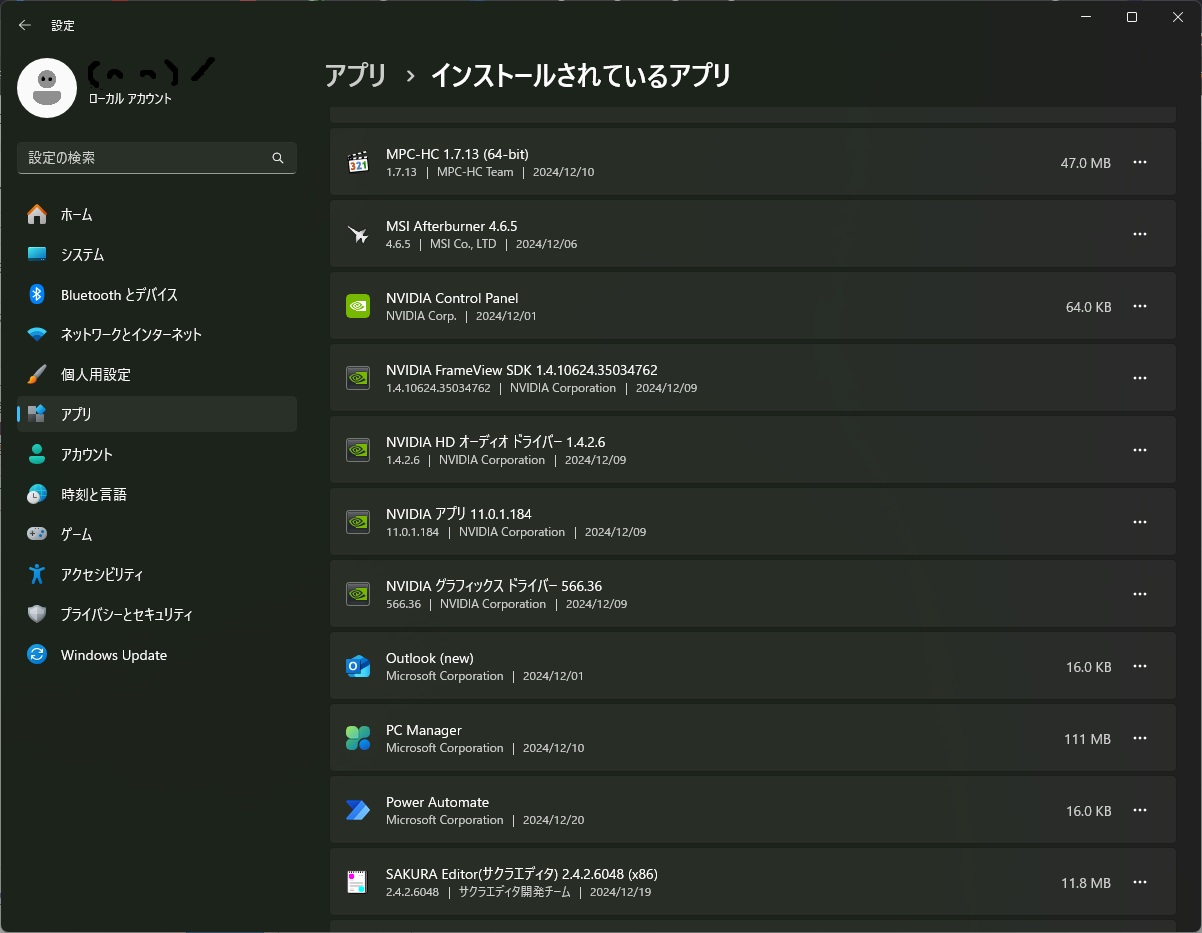Image resolution: width=1202 pixels, height=933 pixels.
Task: Open Bluetooth とデバイス settings
Action: coord(157,294)
